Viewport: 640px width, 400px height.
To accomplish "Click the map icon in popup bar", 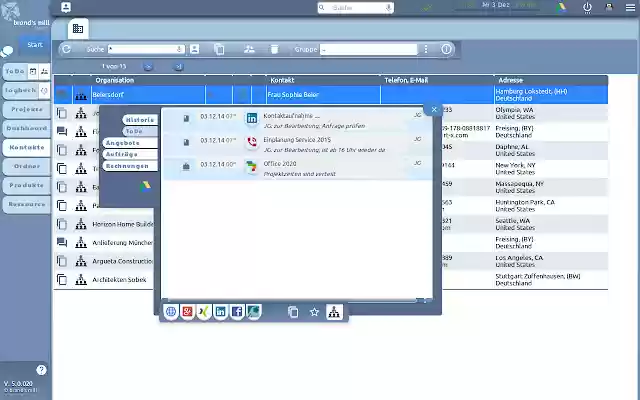I will pos(253,312).
